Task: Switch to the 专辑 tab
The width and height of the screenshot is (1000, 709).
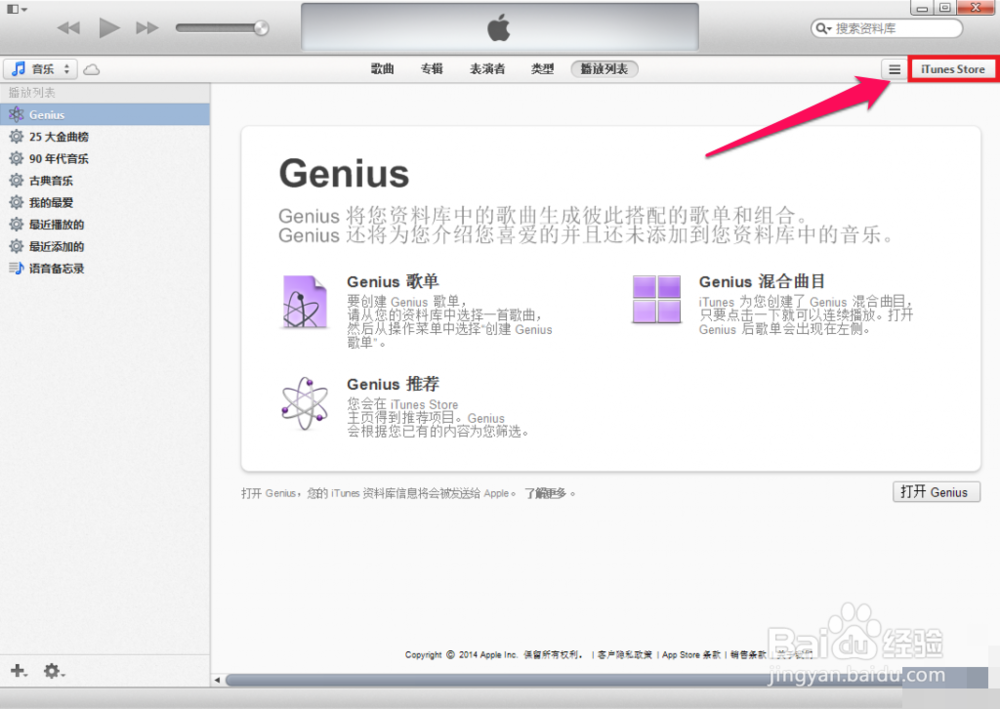Action: click(x=432, y=69)
